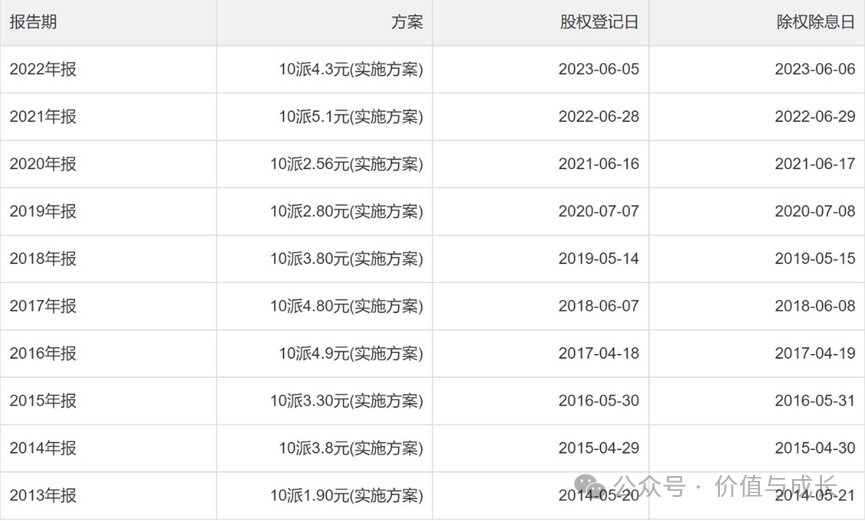Click the 2019年报 row label
865x521 pixels.
point(43,211)
